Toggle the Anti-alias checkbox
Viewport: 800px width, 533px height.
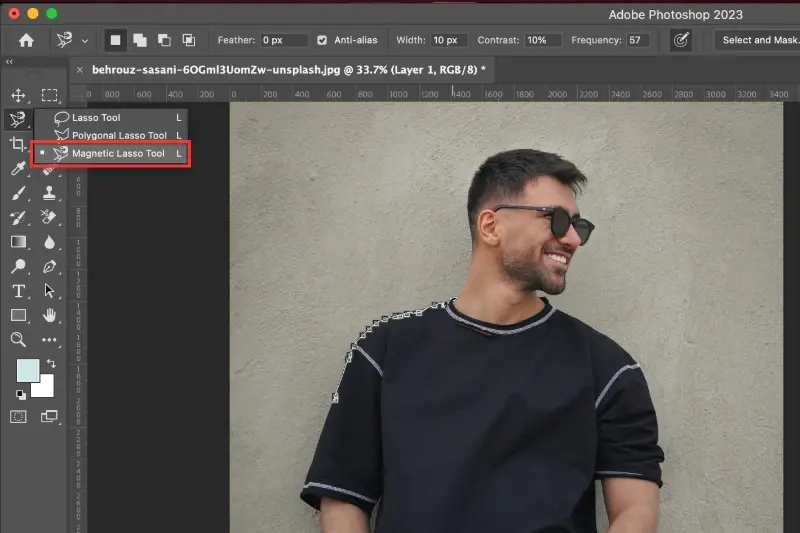(322, 40)
